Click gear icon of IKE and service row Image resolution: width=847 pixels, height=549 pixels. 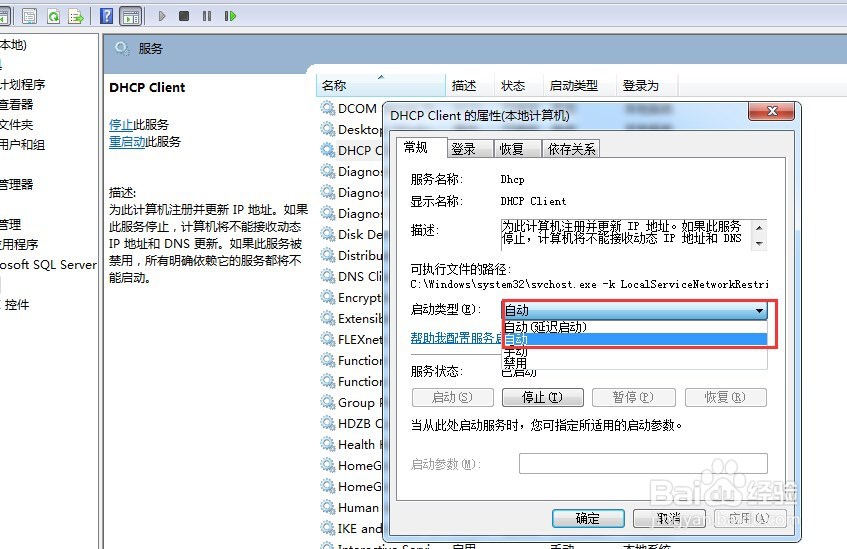(327, 528)
